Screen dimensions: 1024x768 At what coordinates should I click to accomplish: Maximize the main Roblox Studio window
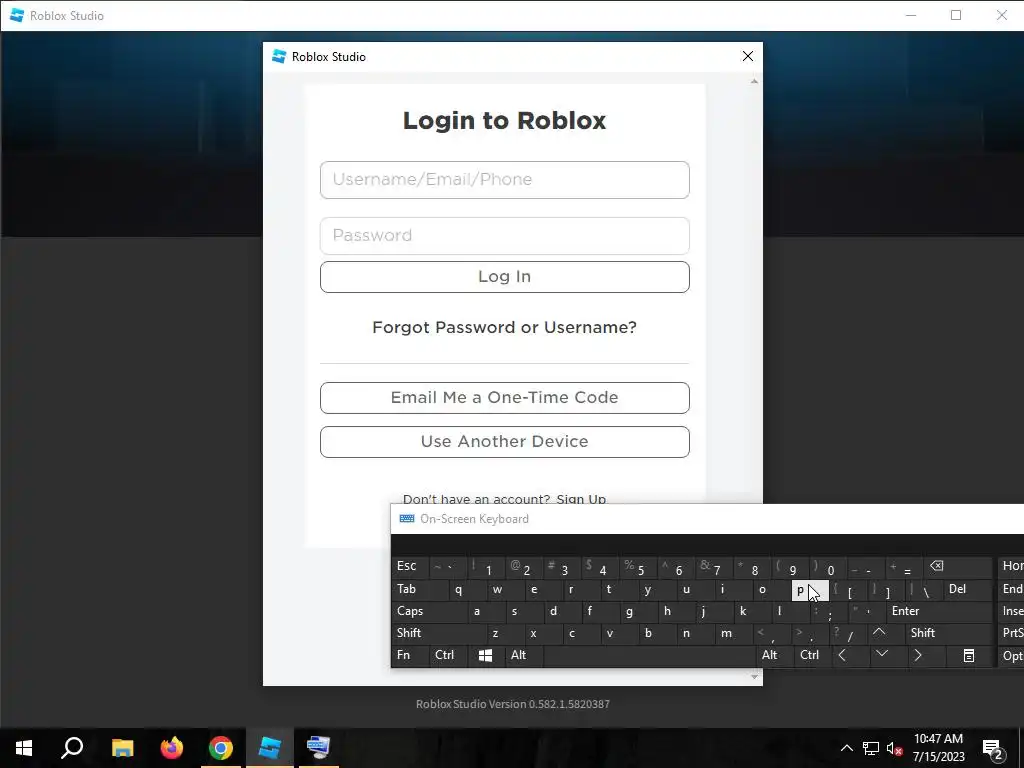pos(956,15)
